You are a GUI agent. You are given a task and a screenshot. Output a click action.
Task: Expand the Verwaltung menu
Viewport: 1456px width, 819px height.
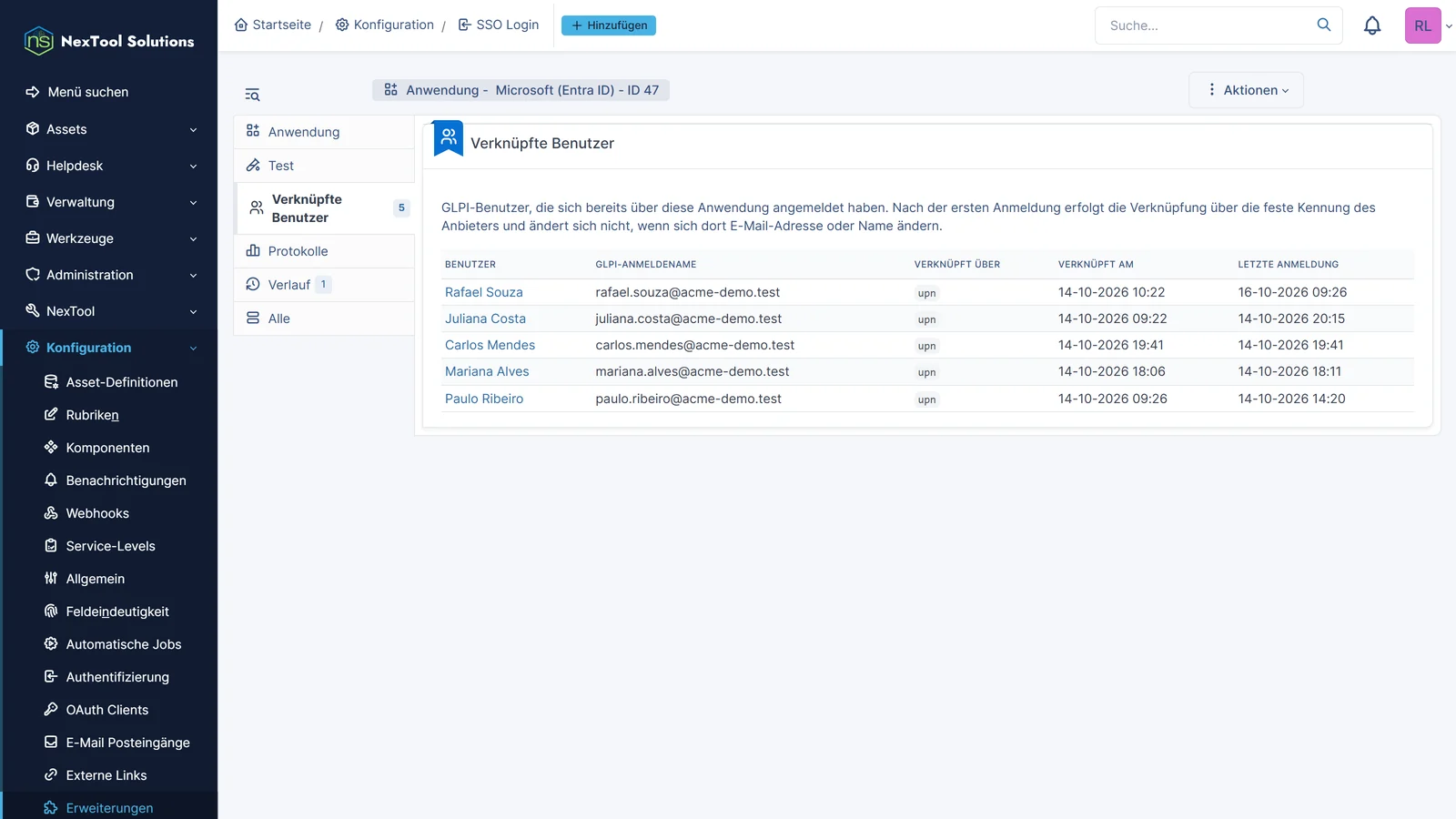pyautogui.click(x=109, y=202)
